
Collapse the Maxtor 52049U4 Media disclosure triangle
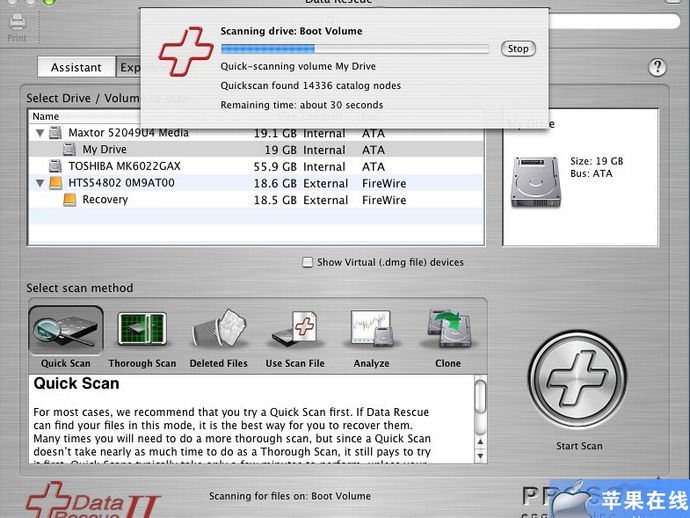[40, 133]
